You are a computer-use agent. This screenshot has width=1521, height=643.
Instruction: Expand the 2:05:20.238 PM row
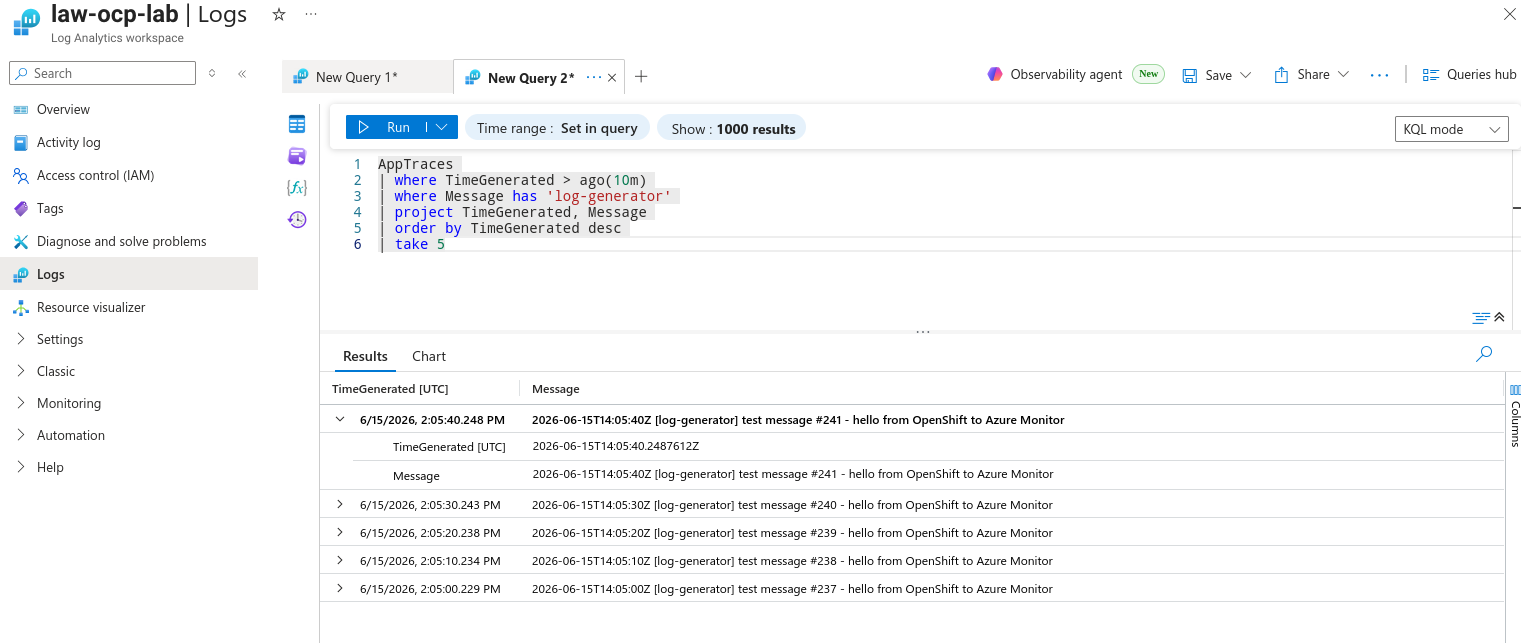[x=340, y=532]
